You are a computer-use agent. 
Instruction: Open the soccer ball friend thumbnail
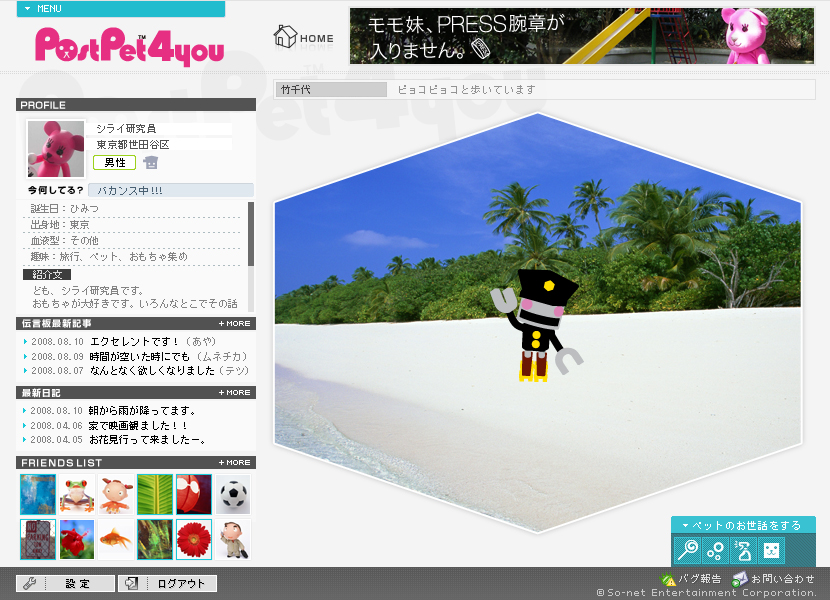coord(233,494)
